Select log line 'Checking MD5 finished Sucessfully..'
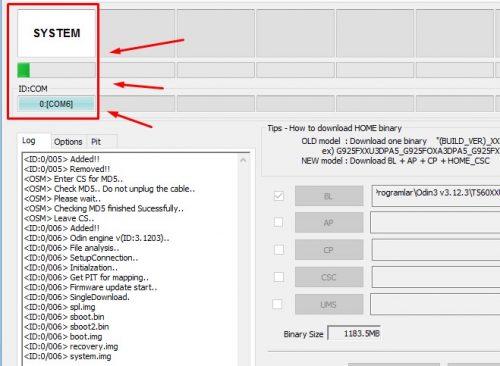 click(x=104, y=209)
